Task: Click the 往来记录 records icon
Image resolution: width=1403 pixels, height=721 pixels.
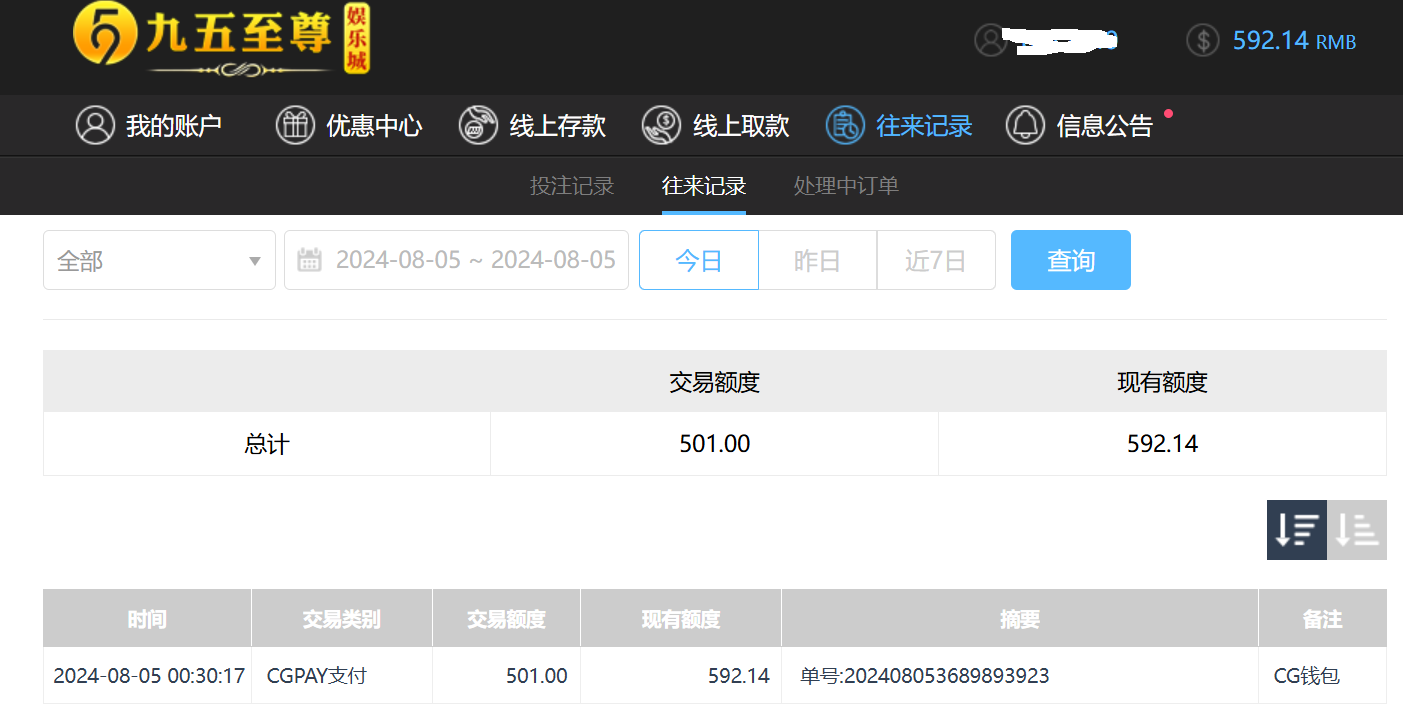Action: [844, 126]
